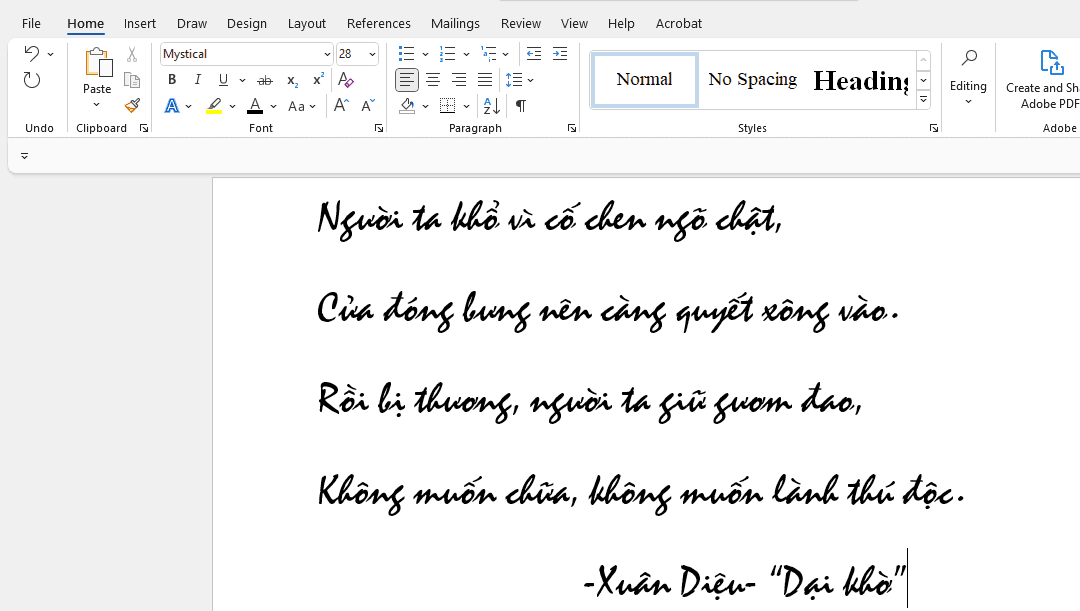Viewport: 1080px width, 611px height.
Task: Toggle Show/Hide paragraph marks
Action: 521,105
